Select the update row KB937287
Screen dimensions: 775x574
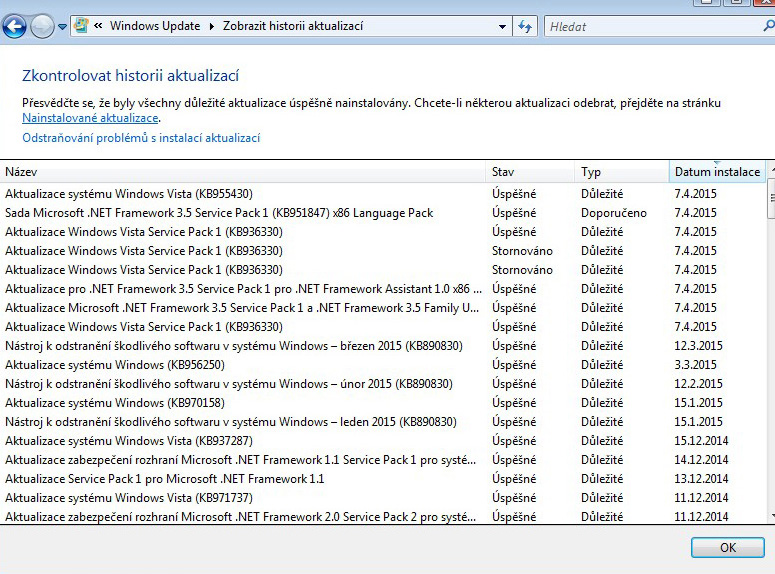[x=383, y=441]
